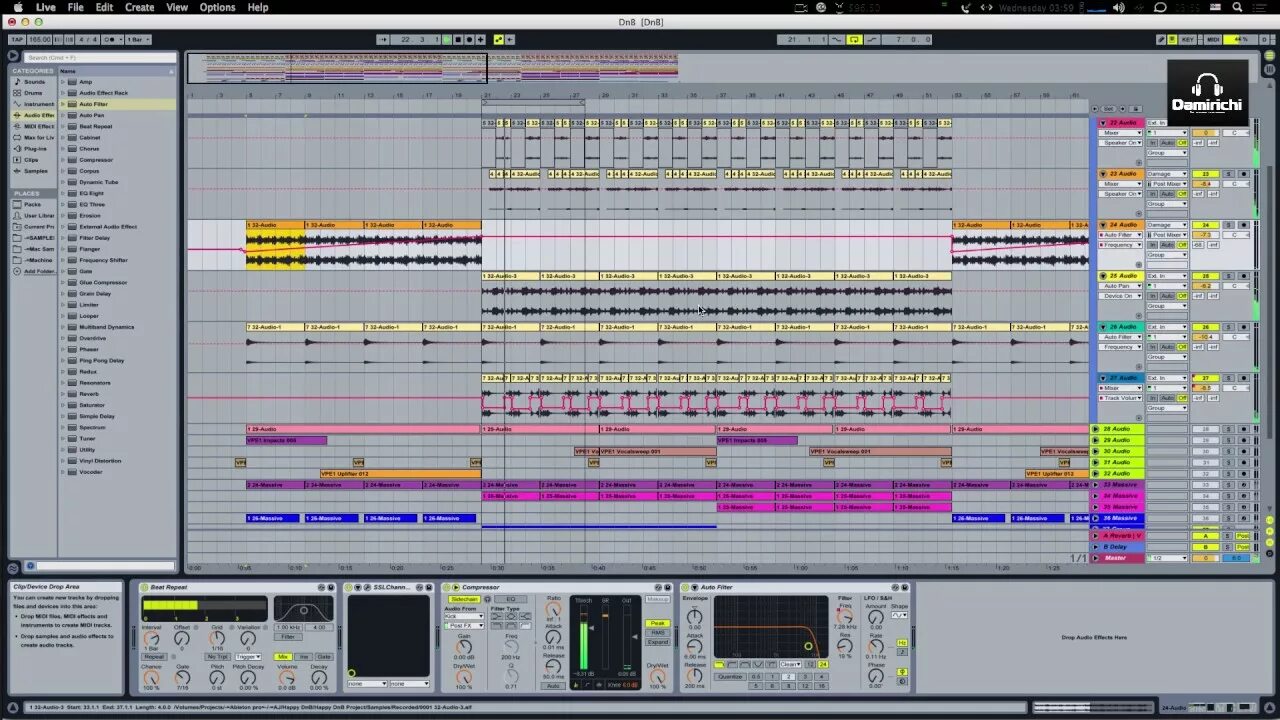Select Samples category in browser
Screen dimensions: 1280x720
click(x=35, y=171)
